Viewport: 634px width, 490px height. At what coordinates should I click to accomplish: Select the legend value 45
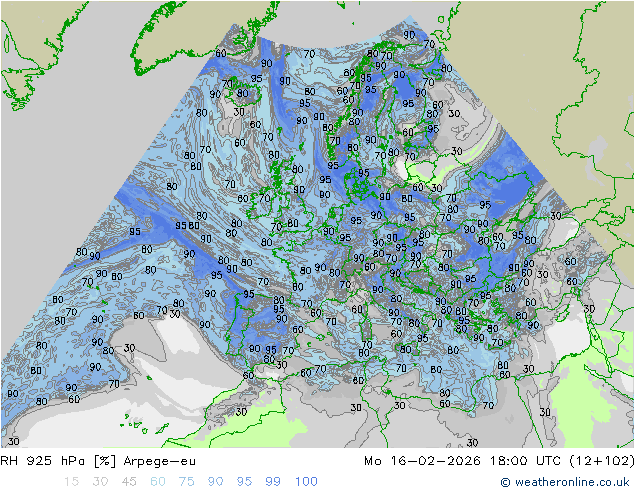tap(129, 482)
